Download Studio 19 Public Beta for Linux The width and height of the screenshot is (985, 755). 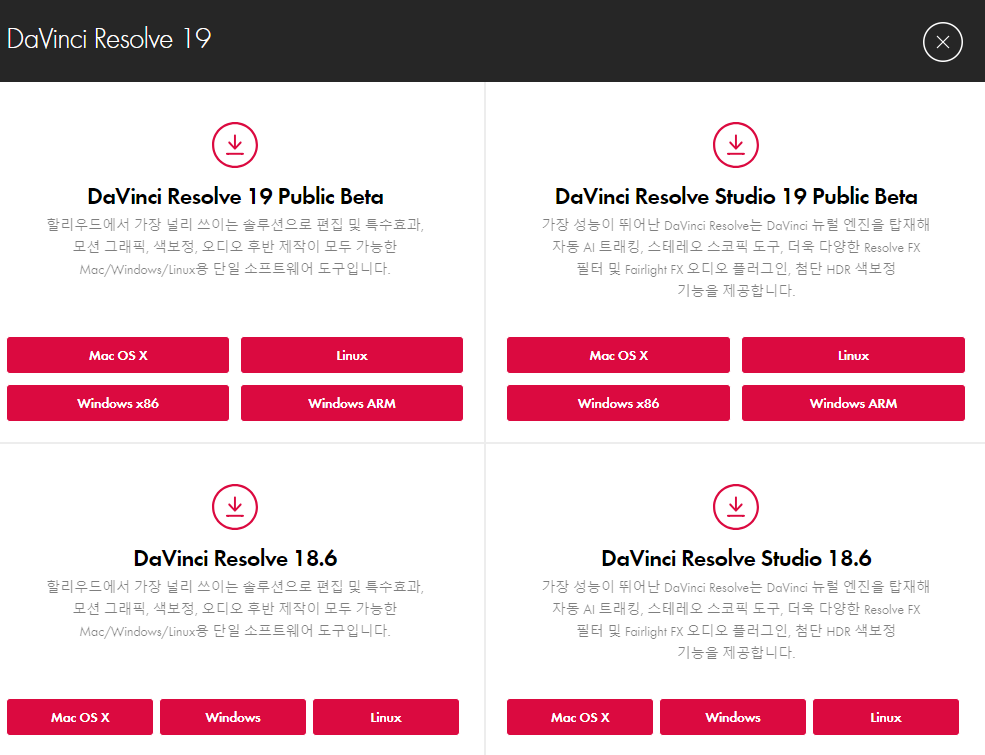click(853, 355)
